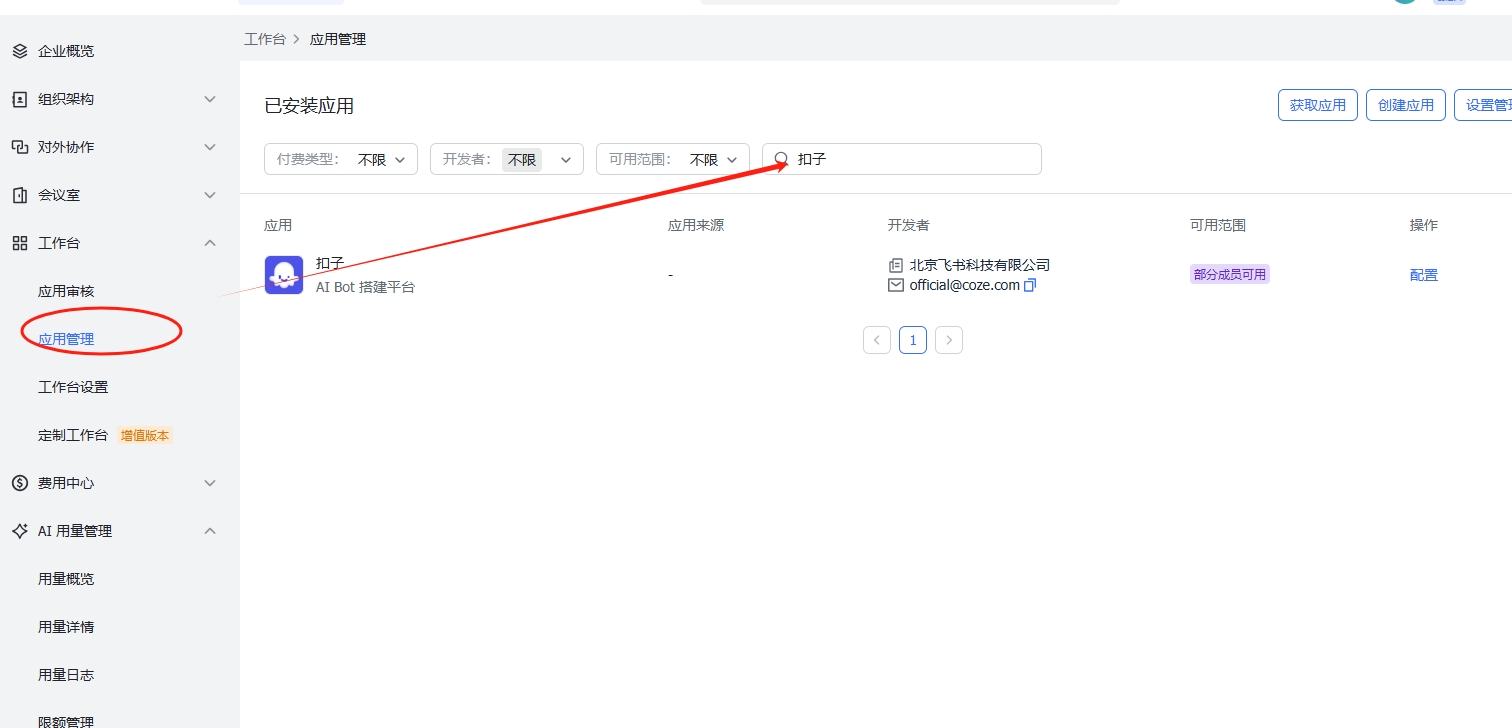Viewport: 1512px width, 728px height.
Task: Click the 已安装应用 heading
Action: coord(309,106)
